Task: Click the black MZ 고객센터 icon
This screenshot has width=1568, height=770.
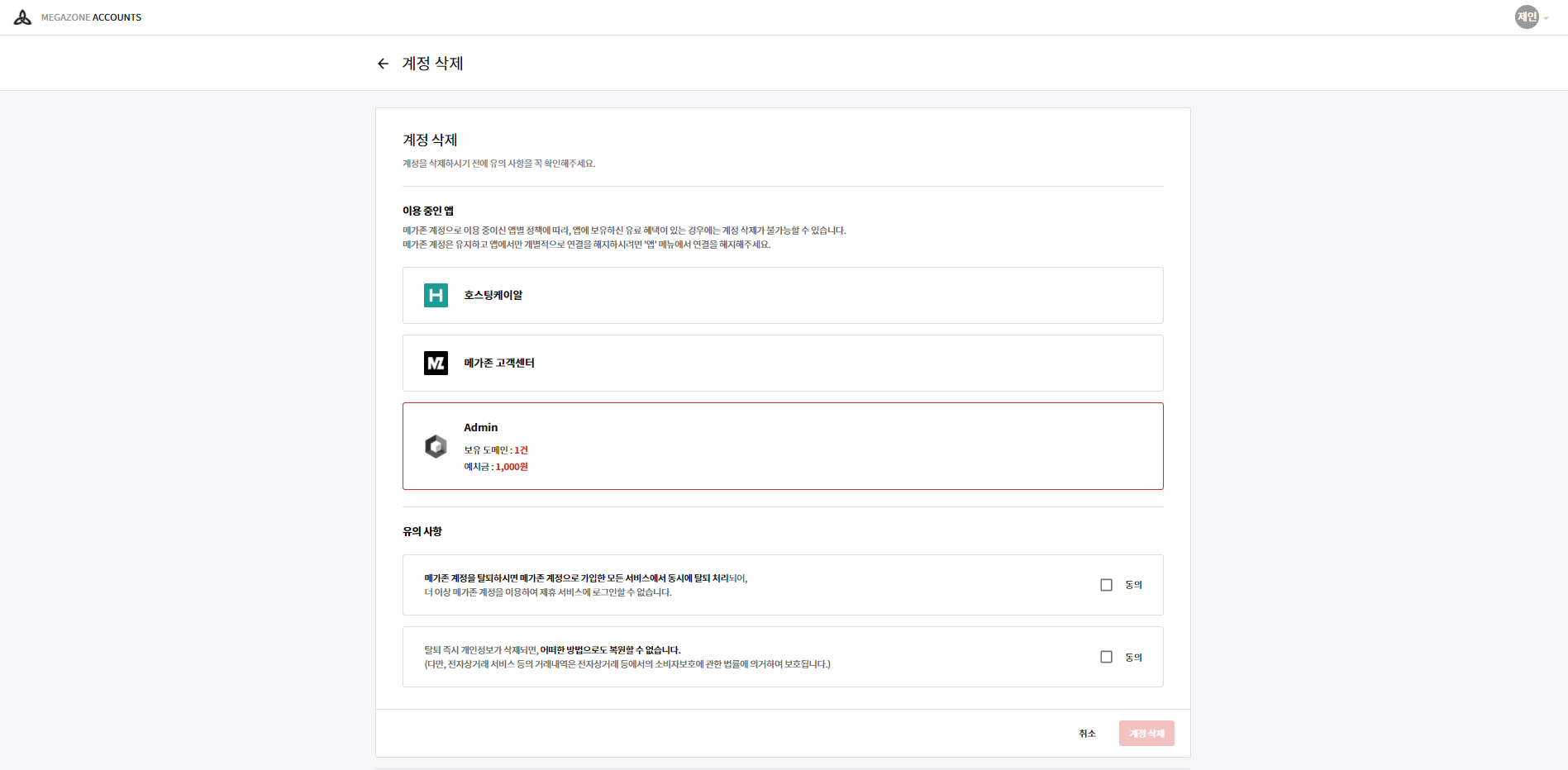Action: pos(436,363)
